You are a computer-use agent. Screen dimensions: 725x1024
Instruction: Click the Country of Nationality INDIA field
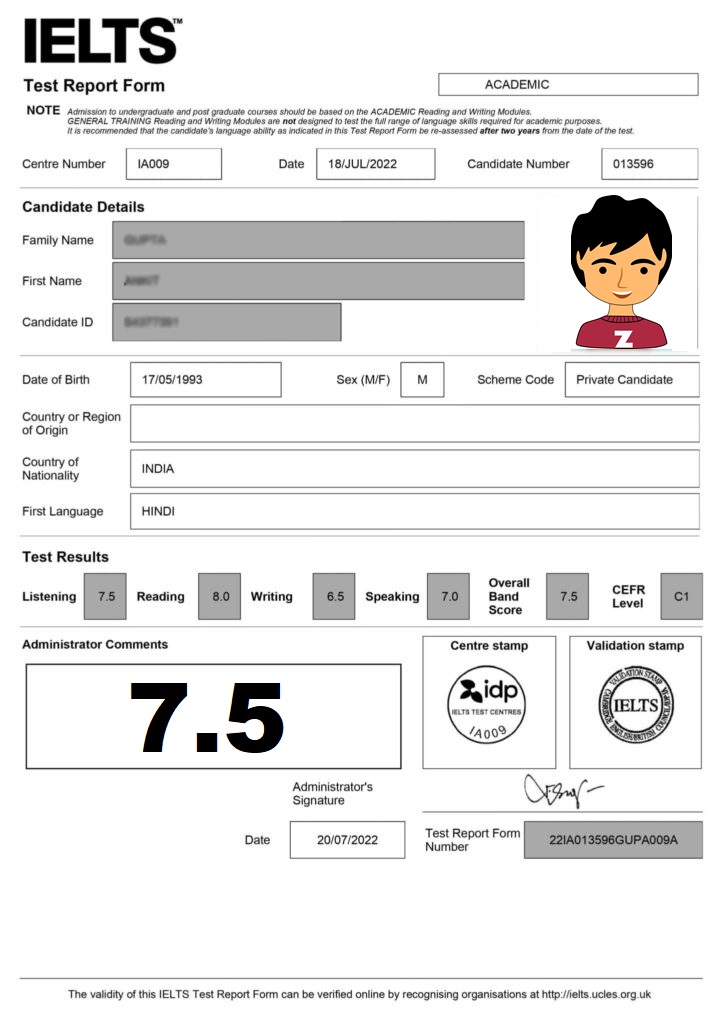point(414,469)
